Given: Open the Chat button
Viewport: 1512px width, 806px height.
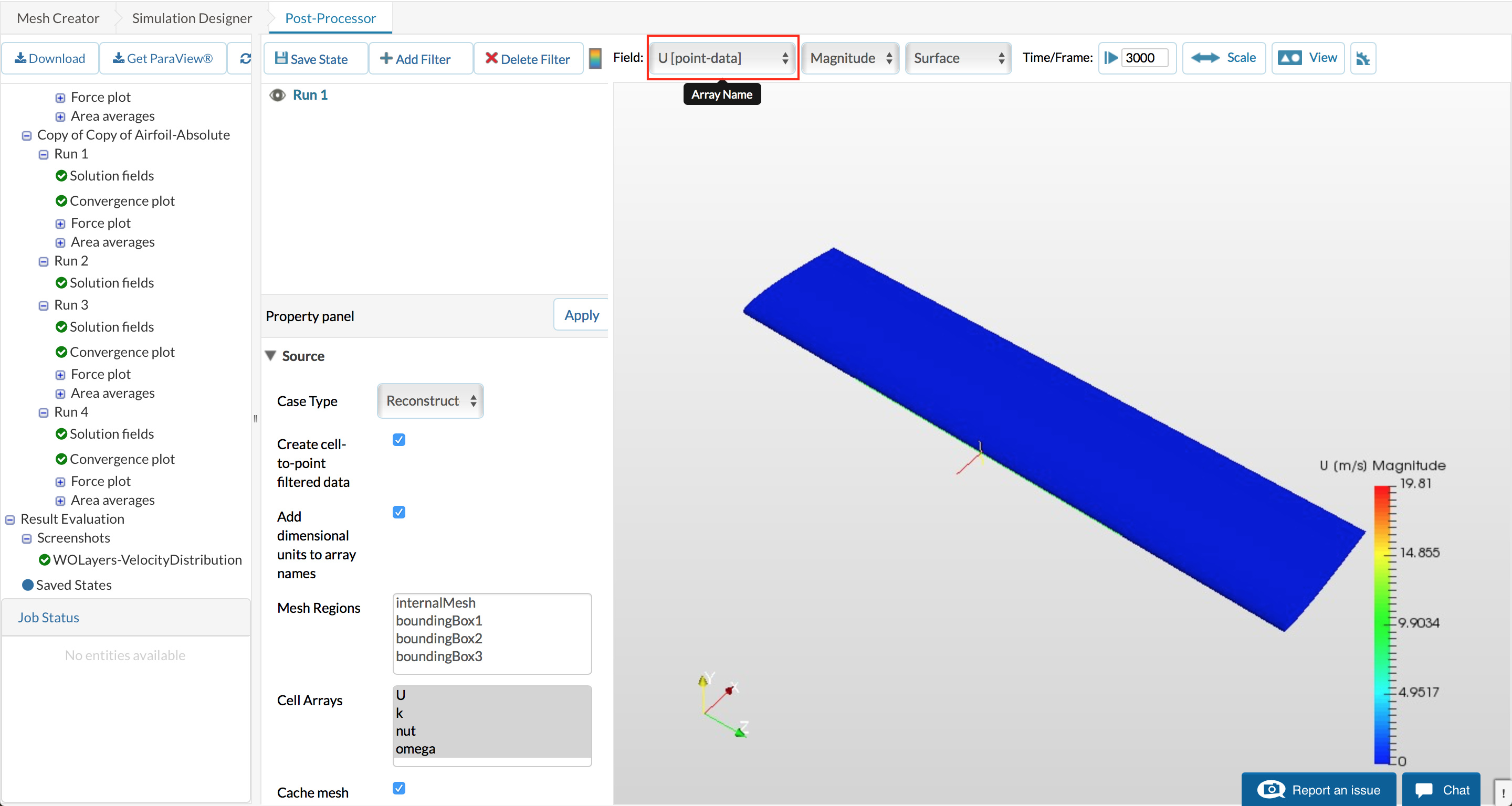Looking at the screenshot, I should coord(1442,790).
